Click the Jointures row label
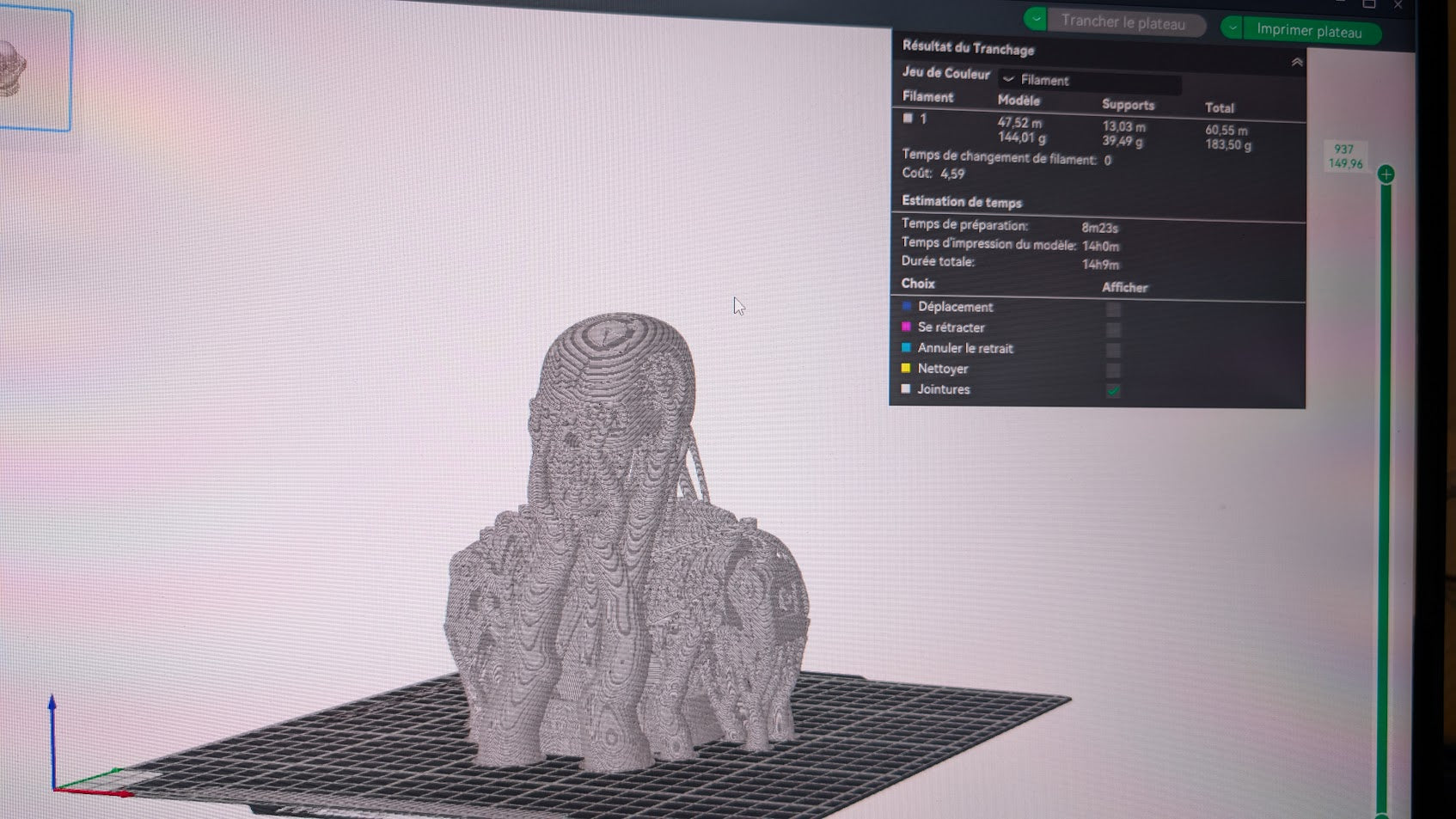The height and width of the screenshot is (819, 1456). click(x=943, y=389)
